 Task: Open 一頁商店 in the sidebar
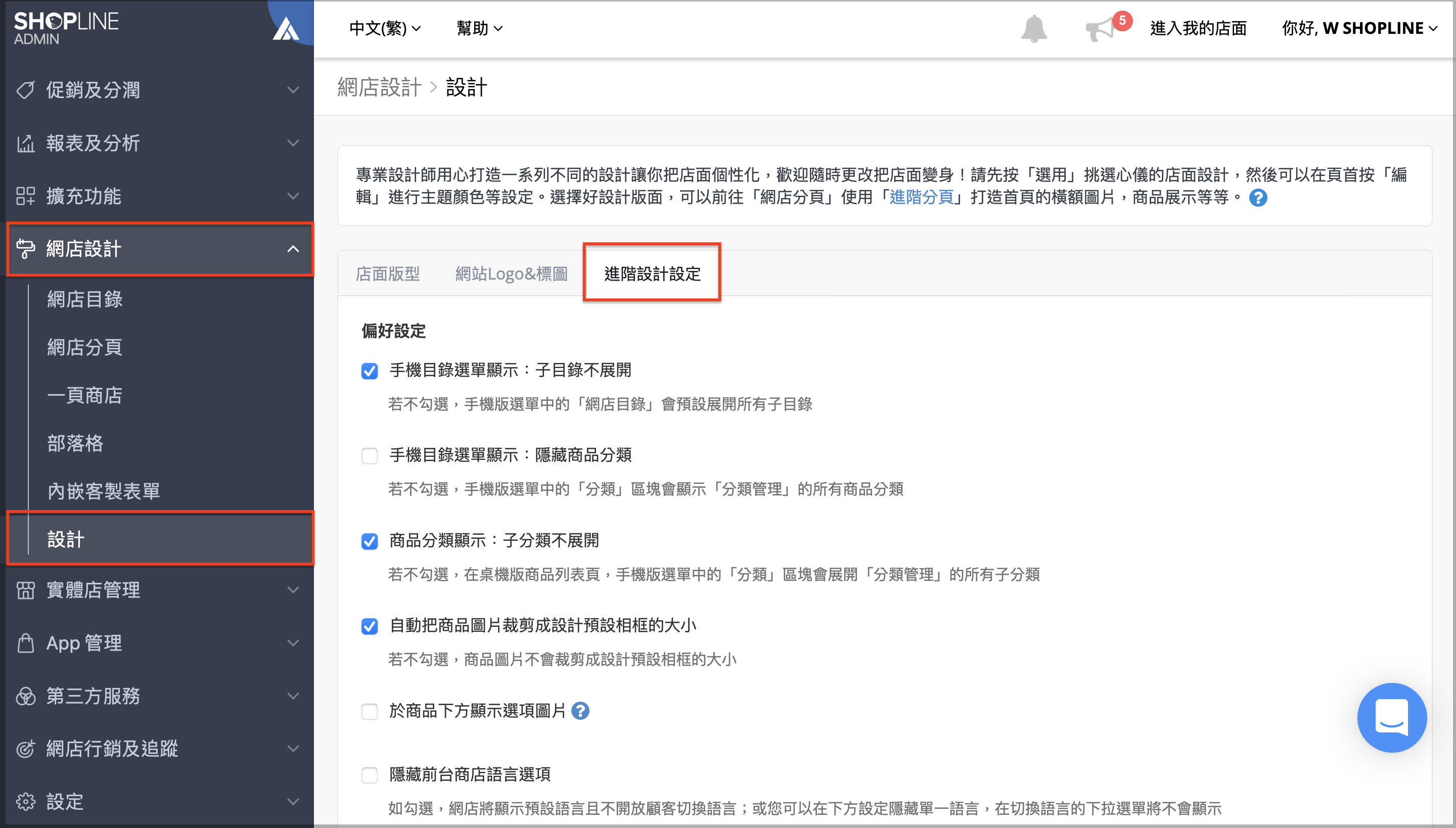(x=85, y=395)
